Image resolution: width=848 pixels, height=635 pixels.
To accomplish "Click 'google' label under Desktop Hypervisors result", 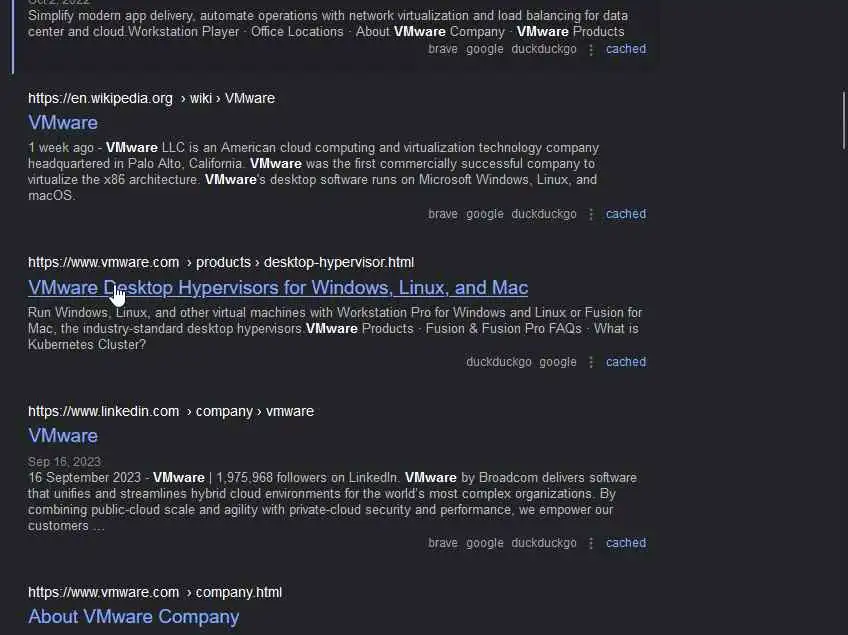I will (x=558, y=362).
